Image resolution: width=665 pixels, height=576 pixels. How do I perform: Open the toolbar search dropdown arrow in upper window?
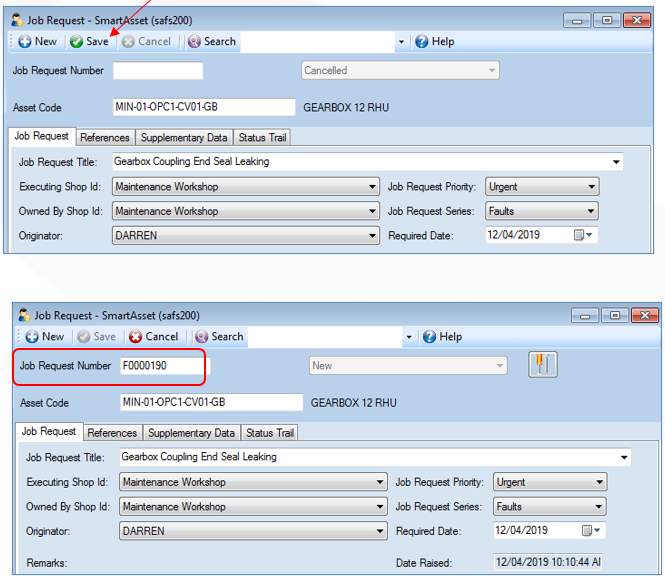point(401,42)
